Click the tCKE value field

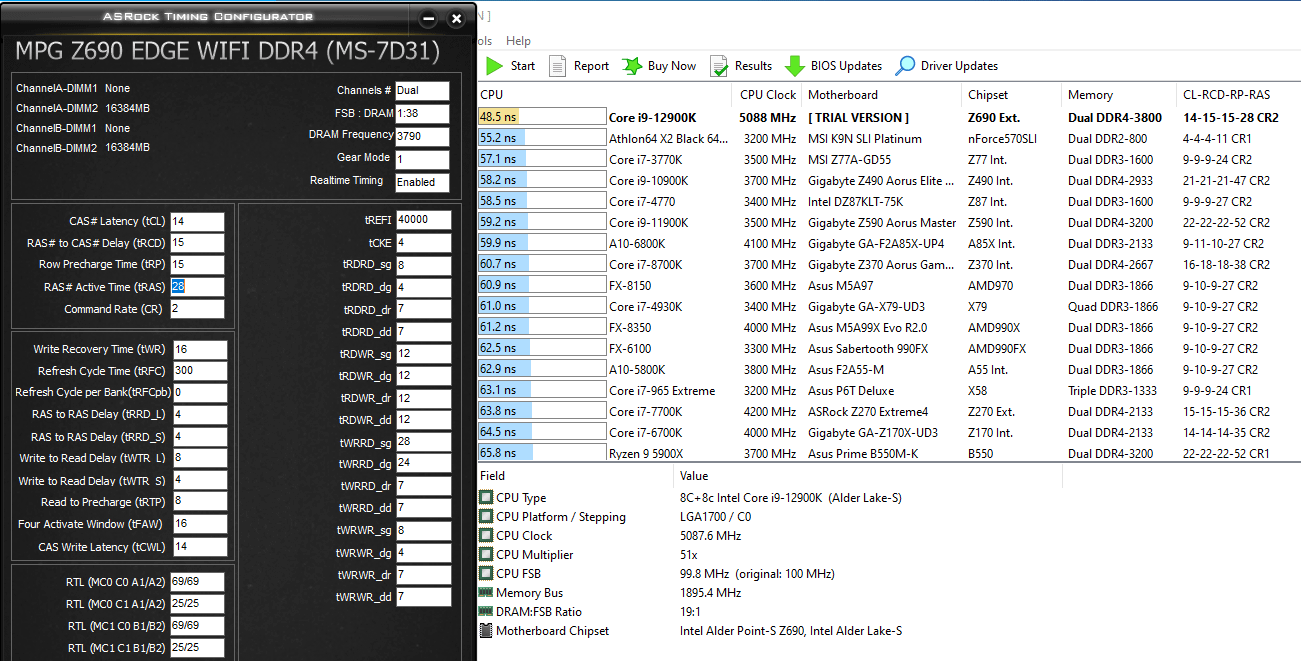pos(423,242)
